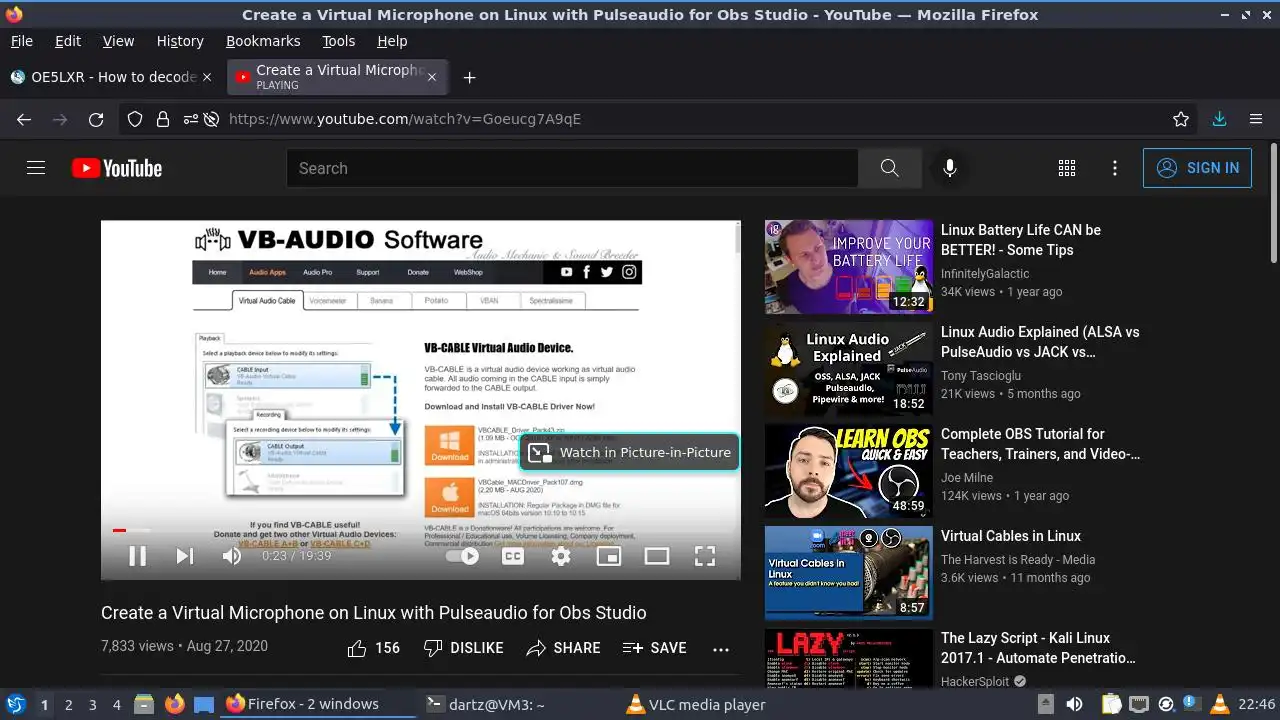Click Watch in Picture-in-Picture button
1280x720 pixels.
[630, 452]
